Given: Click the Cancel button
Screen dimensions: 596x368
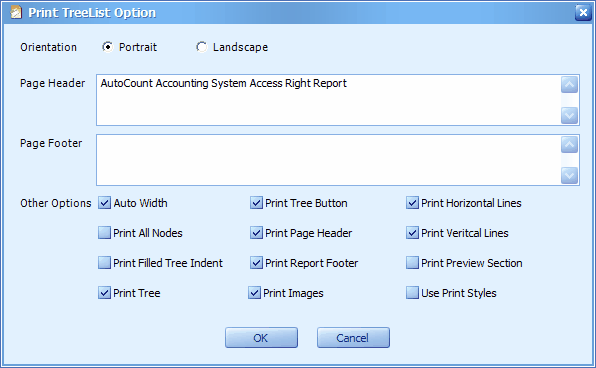Looking at the screenshot, I should click(353, 338).
